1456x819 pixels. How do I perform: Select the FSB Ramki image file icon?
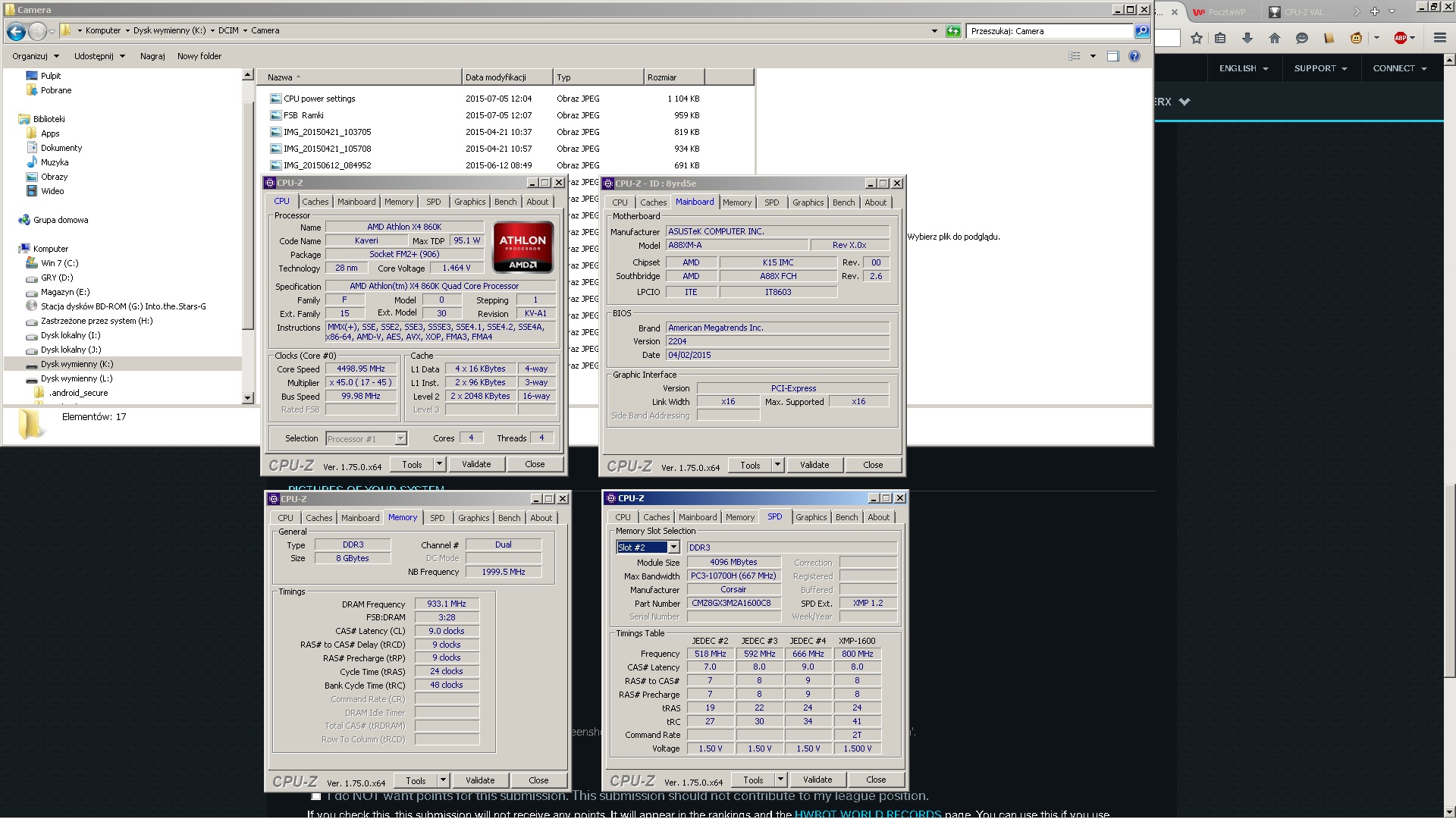276,115
